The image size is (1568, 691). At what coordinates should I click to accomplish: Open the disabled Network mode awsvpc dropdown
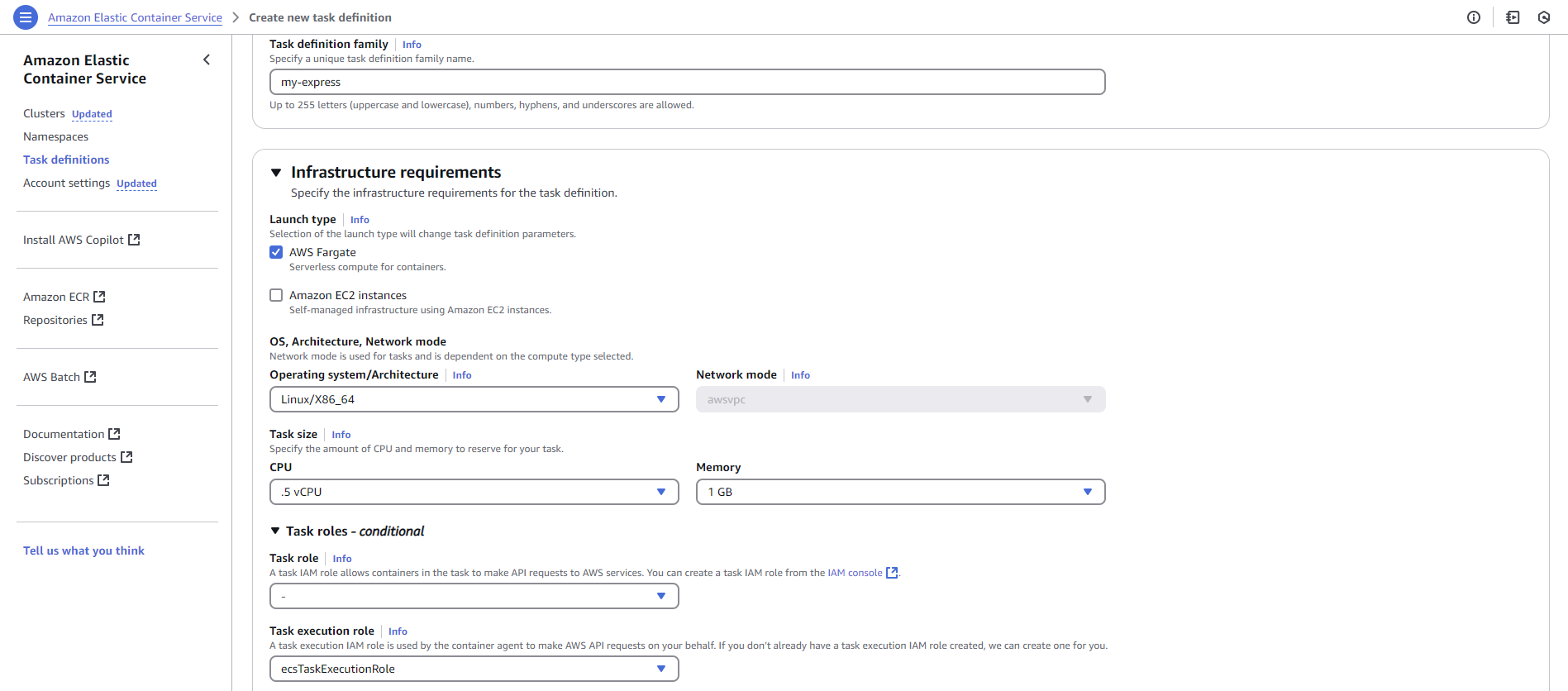(x=900, y=399)
